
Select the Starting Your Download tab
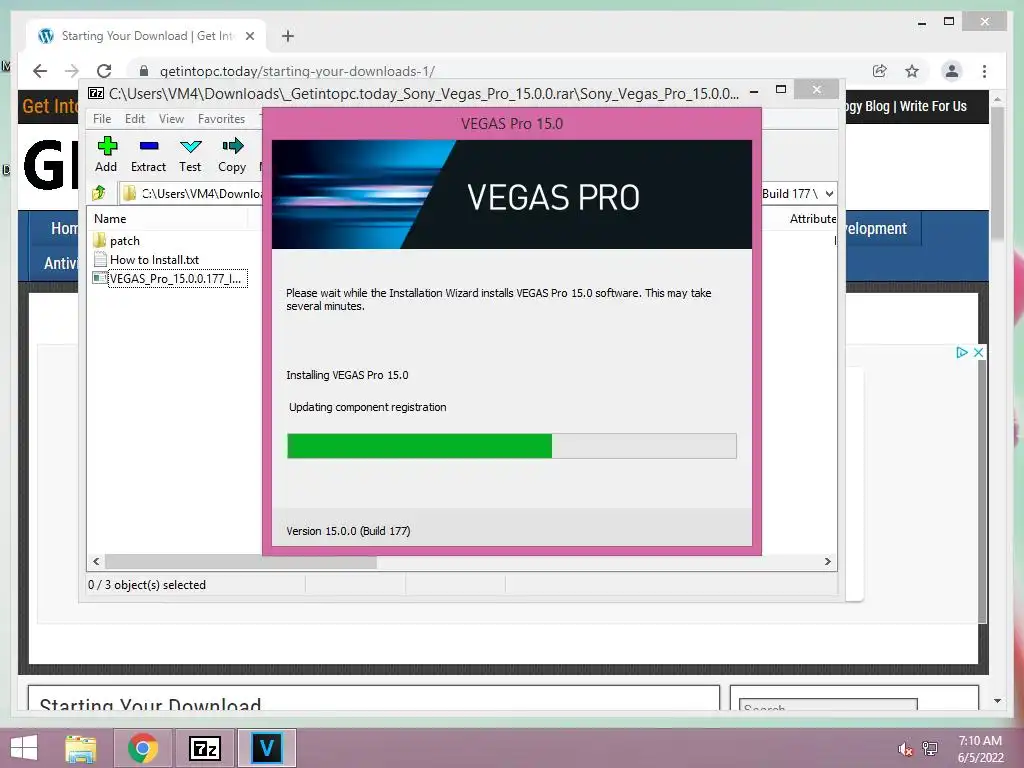click(146, 36)
